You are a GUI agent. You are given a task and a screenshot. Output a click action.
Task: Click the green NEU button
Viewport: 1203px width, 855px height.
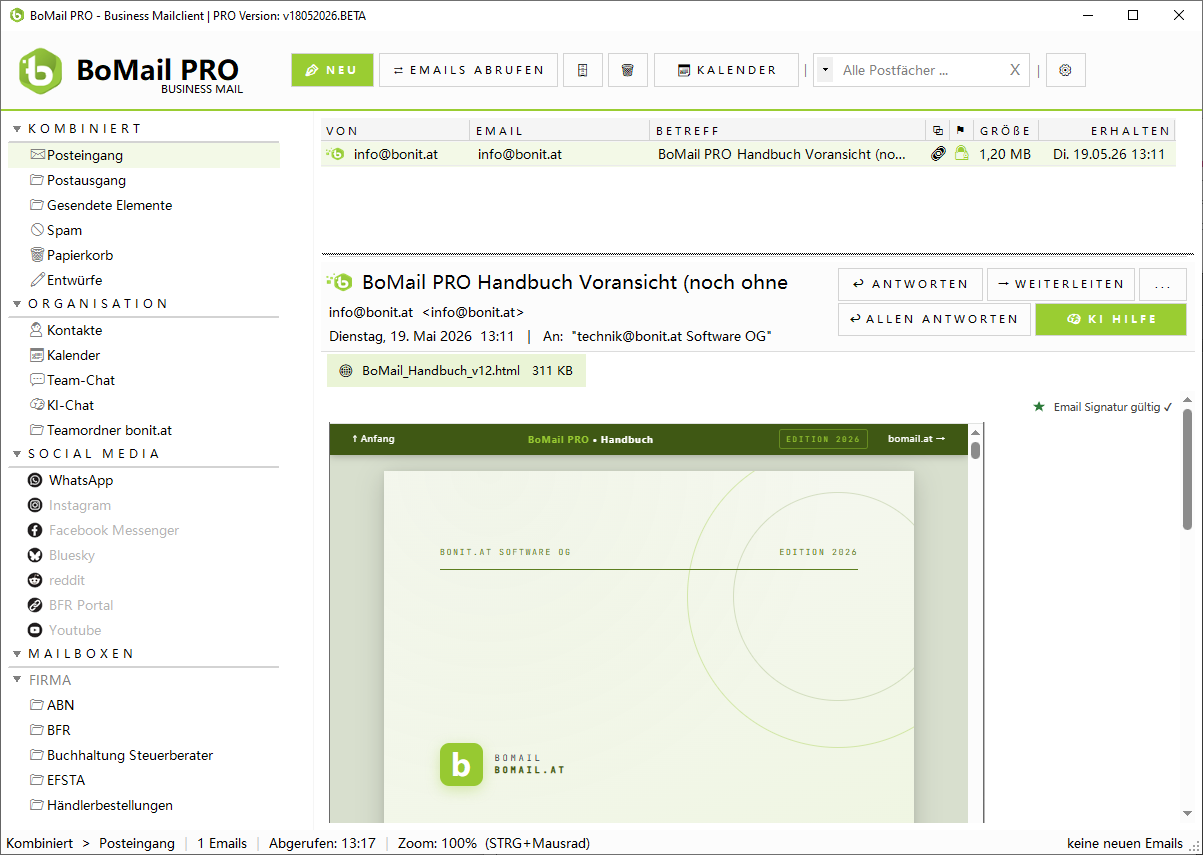[x=332, y=70]
